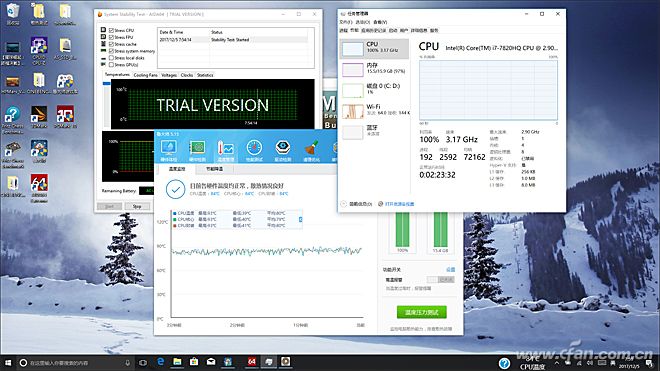Select Disk 0 (C: D:) entry
The height and width of the screenshot is (371, 660).
pos(374,90)
